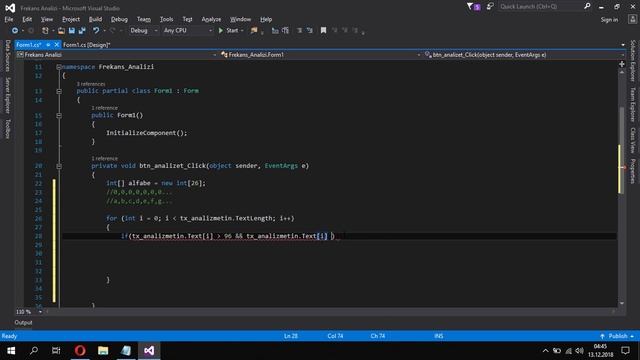Open the Test menu
The width and height of the screenshot is (640, 360).
pyautogui.click(x=187, y=19)
